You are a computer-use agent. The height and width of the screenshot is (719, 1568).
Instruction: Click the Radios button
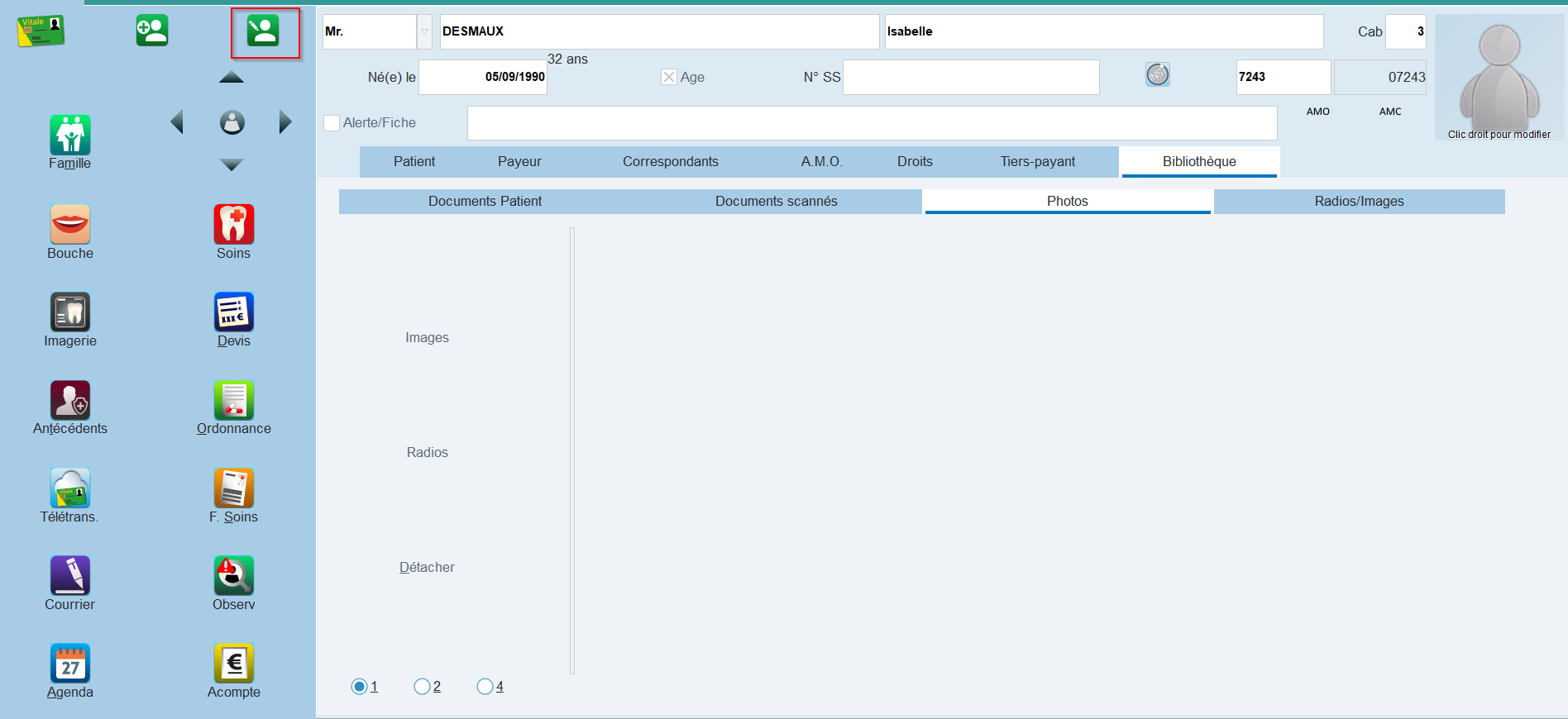click(427, 452)
